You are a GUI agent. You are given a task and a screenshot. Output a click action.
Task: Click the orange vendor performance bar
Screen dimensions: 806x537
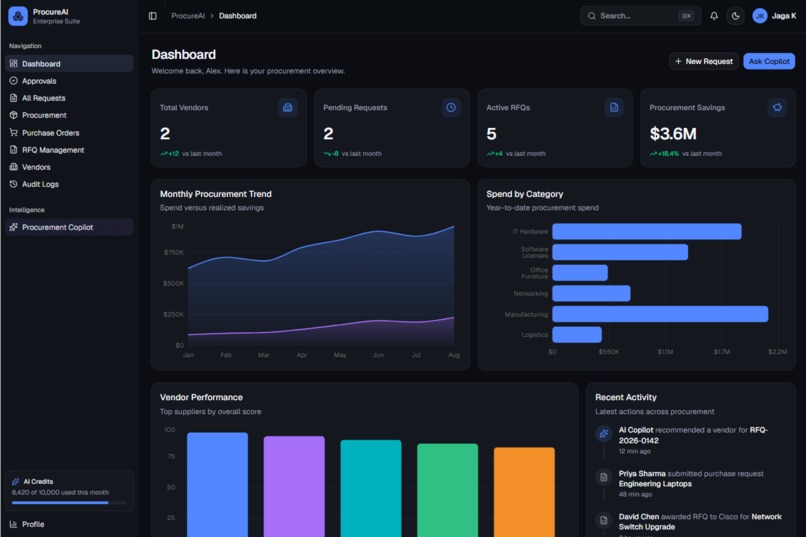coord(524,492)
